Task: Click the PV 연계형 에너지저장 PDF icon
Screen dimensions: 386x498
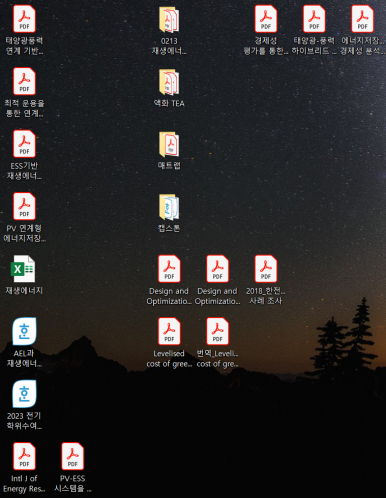Action: click(24, 206)
